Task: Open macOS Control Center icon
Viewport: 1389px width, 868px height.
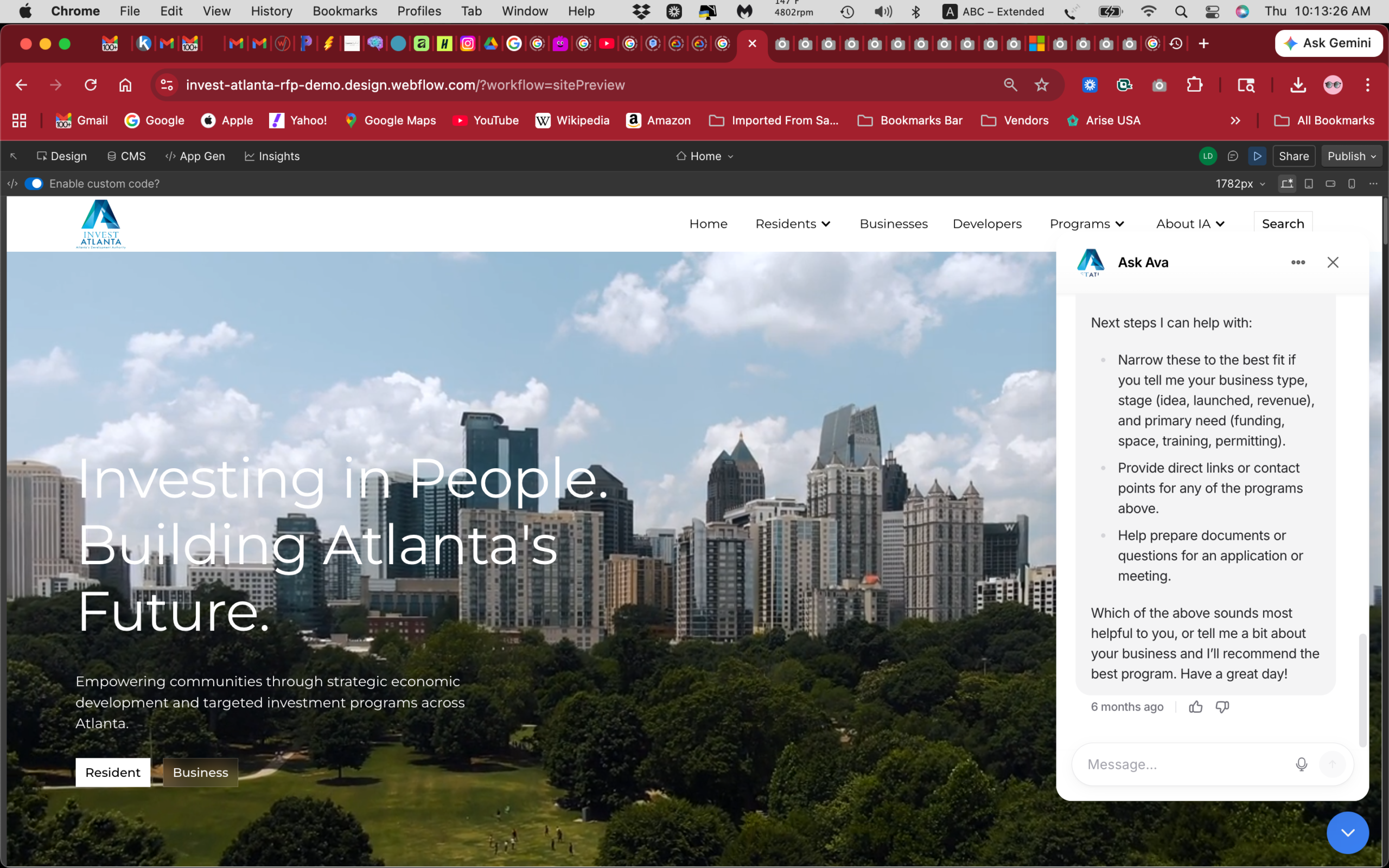Action: tap(1212, 11)
